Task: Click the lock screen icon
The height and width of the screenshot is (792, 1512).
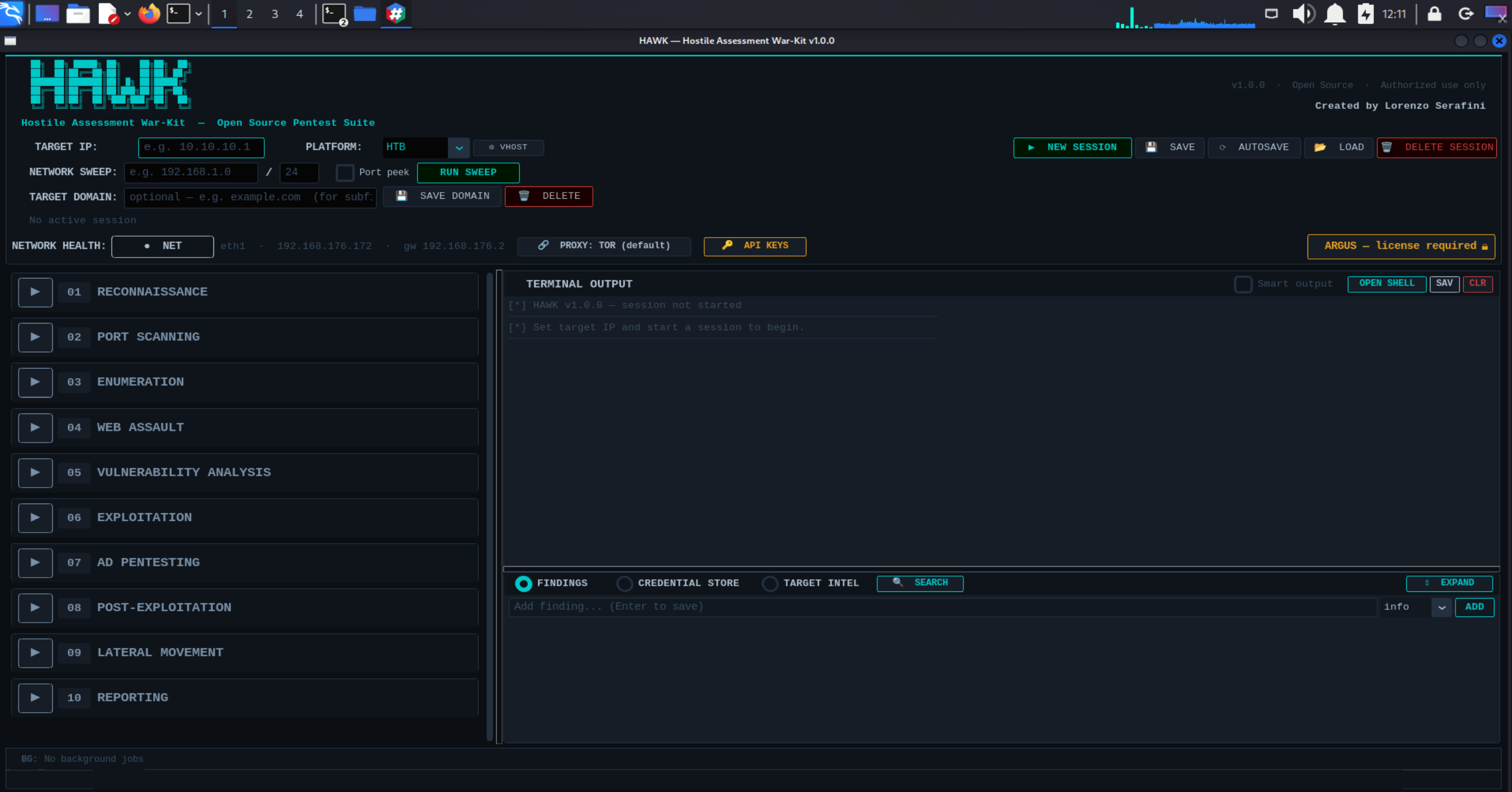Action: point(1434,13)
